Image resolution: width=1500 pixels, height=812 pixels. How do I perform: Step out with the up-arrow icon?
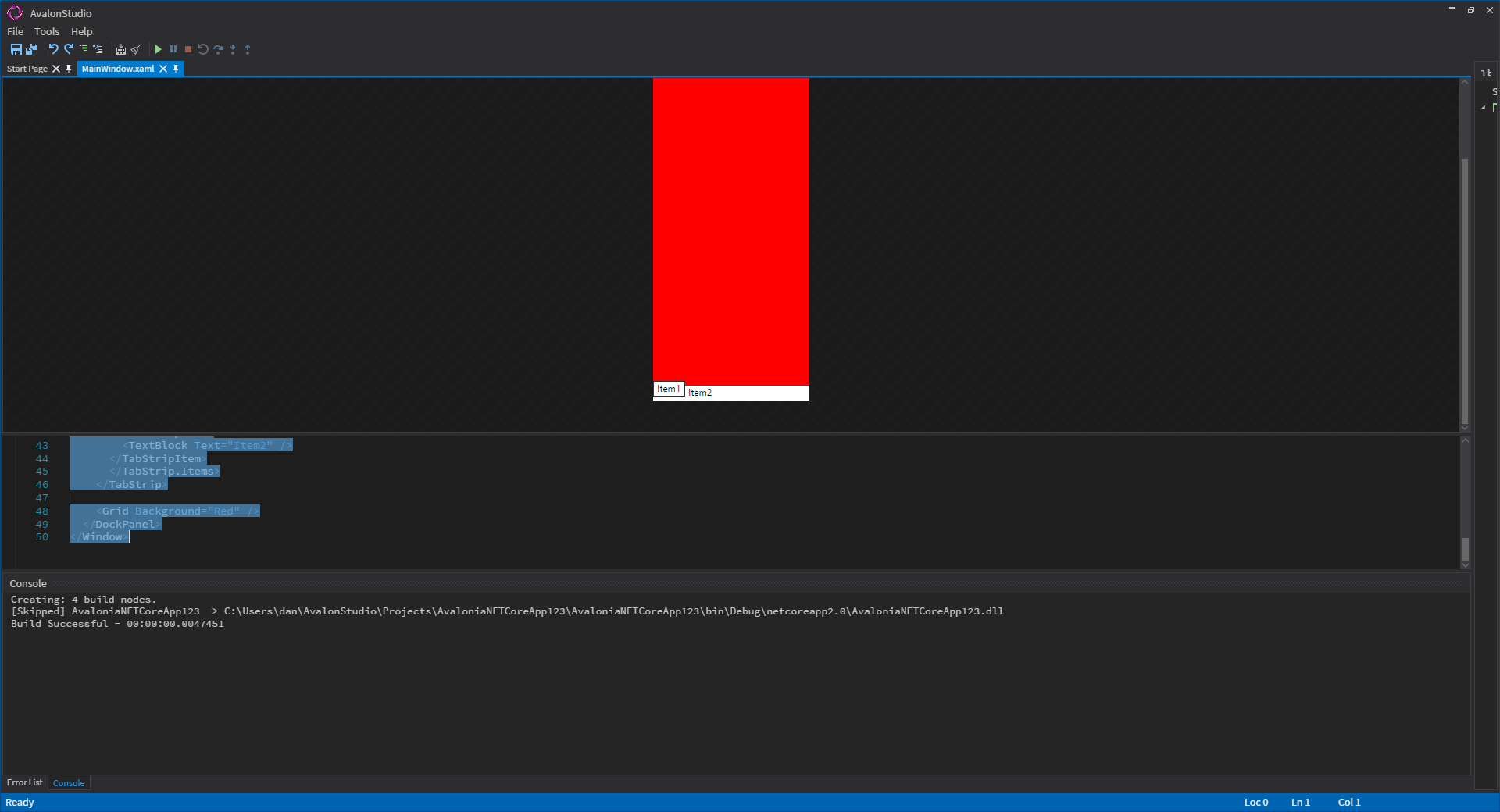[248, 49]
